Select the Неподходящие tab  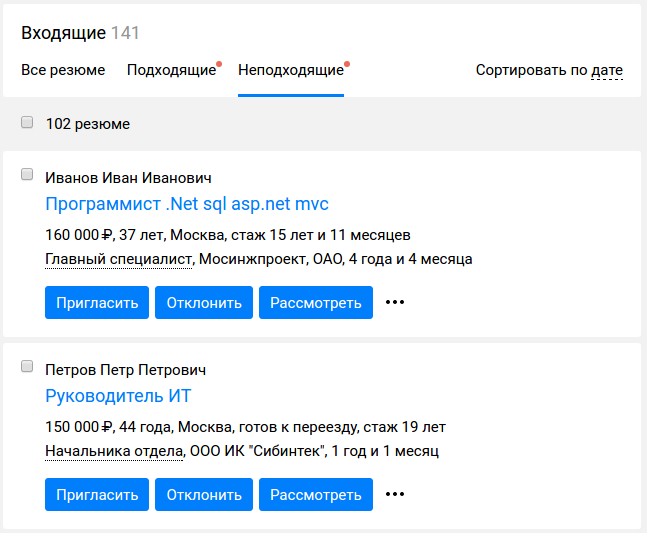coord(290,71)
